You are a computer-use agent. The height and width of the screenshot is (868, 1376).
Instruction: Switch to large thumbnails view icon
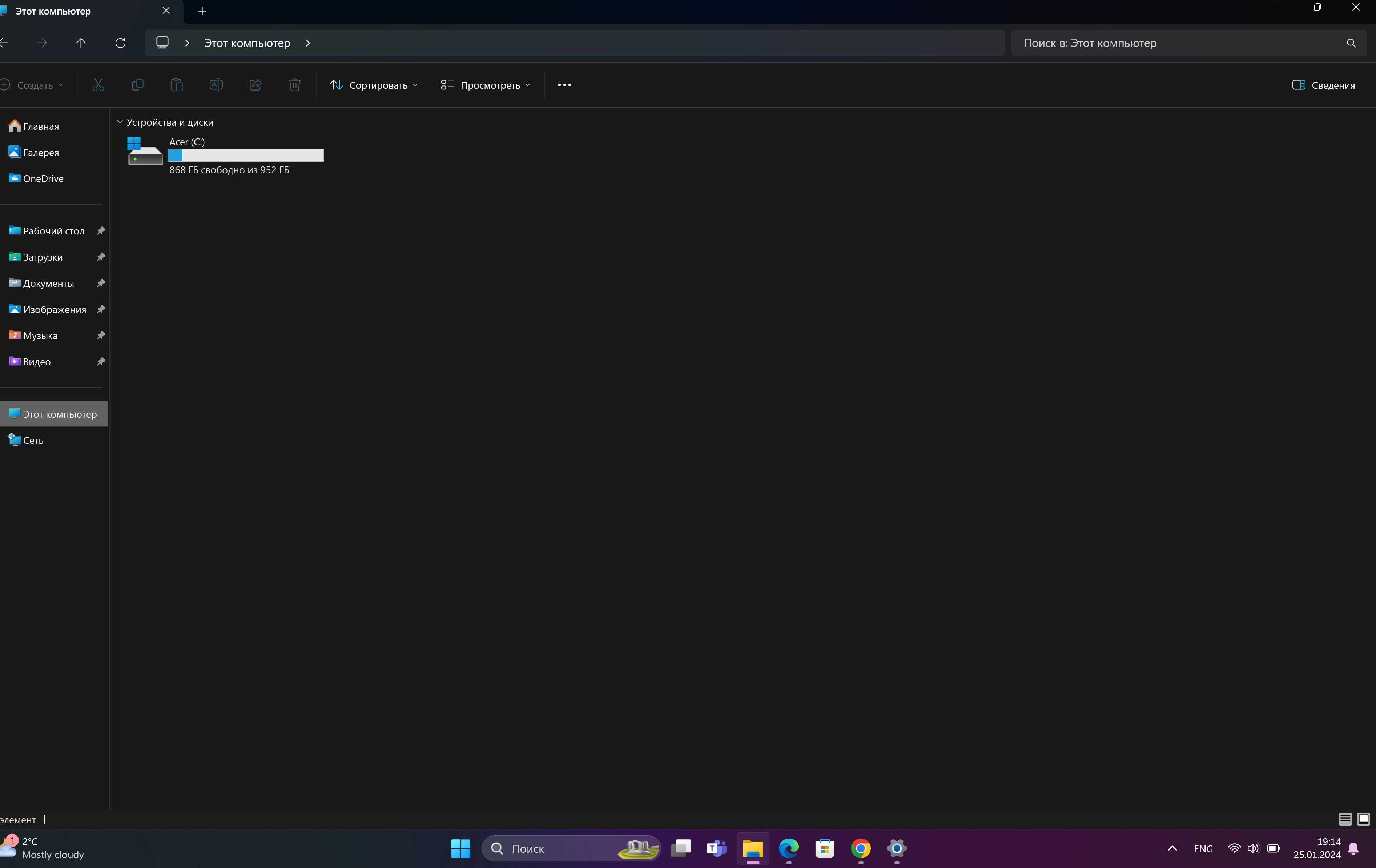1363,819
